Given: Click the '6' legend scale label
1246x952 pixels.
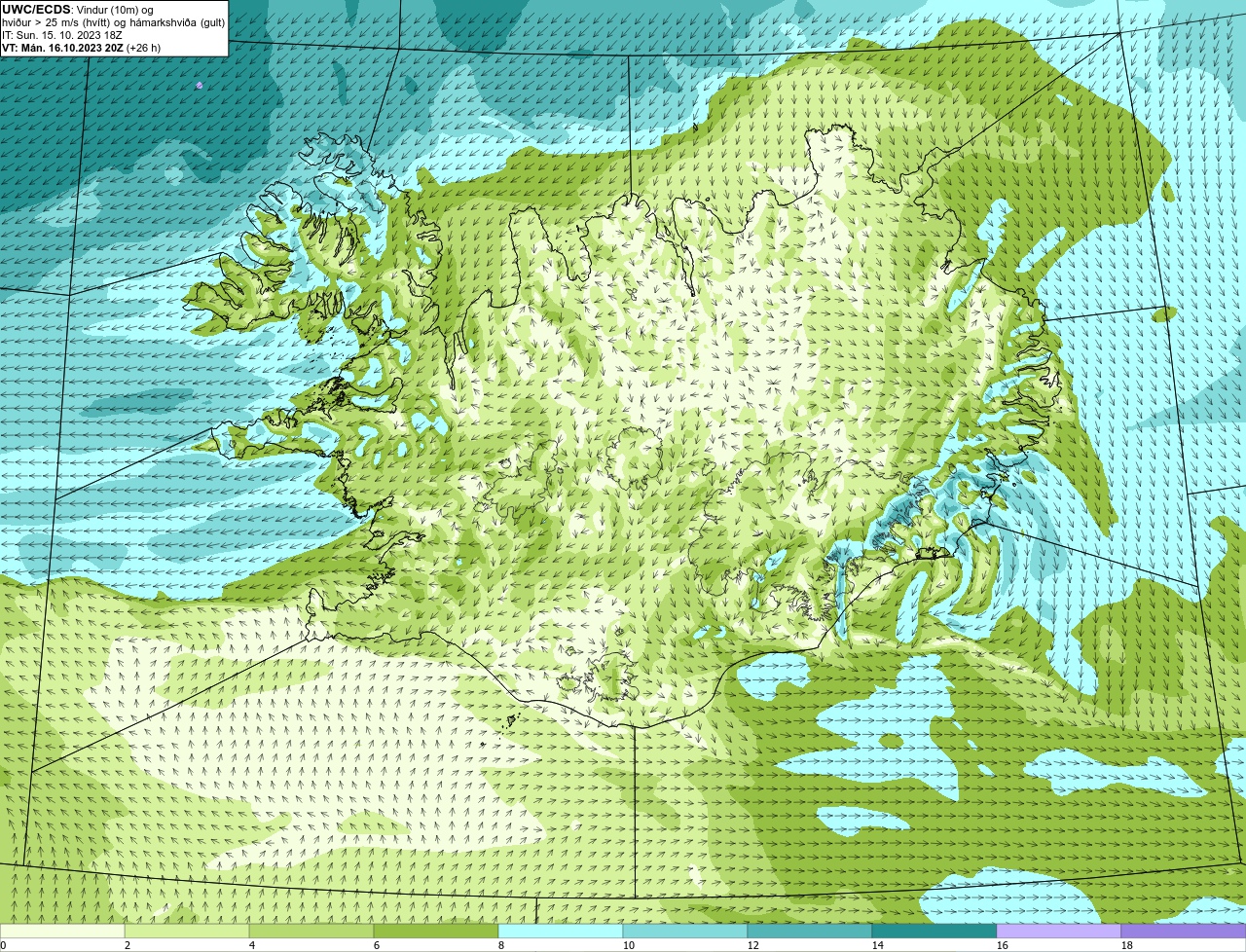Looking at the screenshot, I should point(377,945).
